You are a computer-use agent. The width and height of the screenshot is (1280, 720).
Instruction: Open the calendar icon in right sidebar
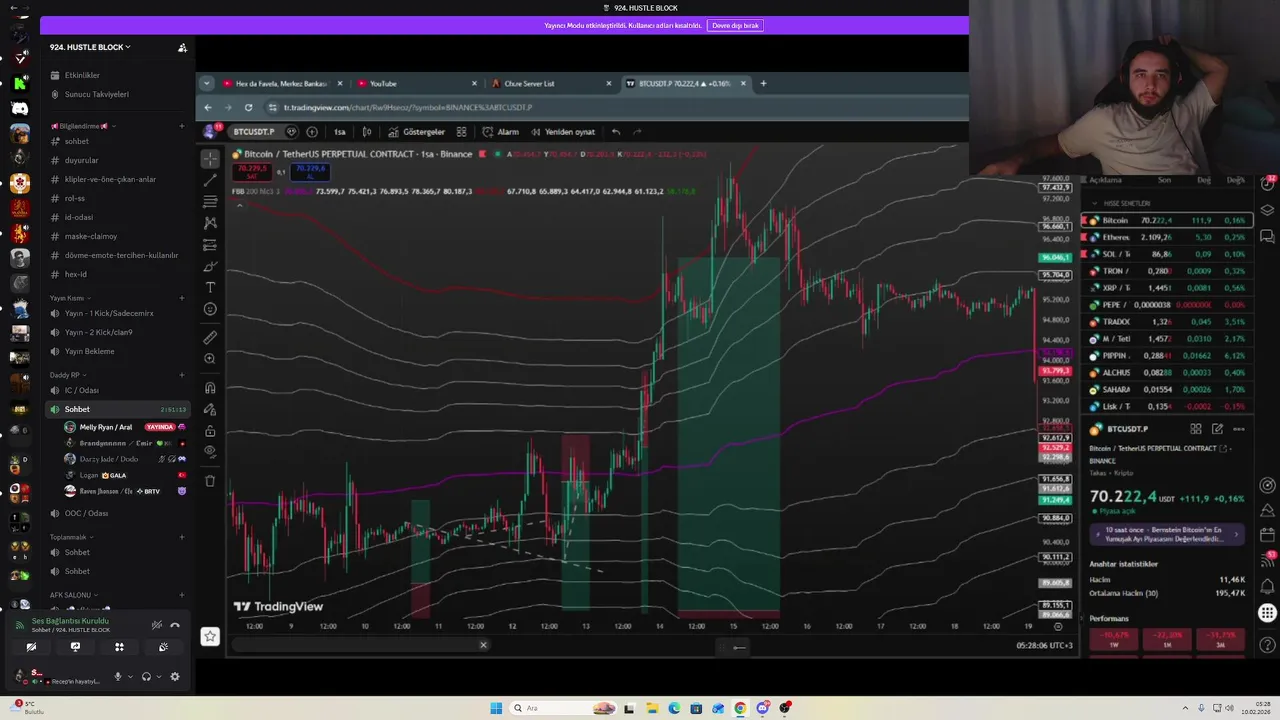pos(1268,535)
